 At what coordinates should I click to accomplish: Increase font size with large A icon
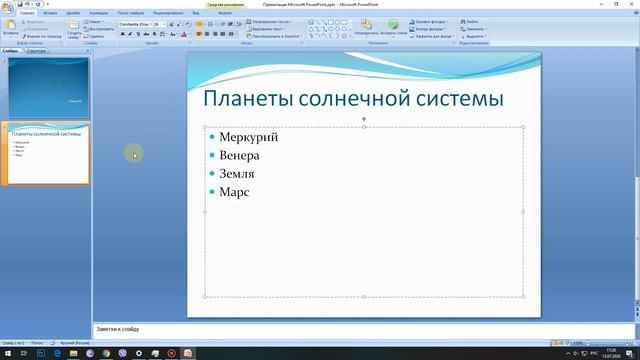coord(171,24)
